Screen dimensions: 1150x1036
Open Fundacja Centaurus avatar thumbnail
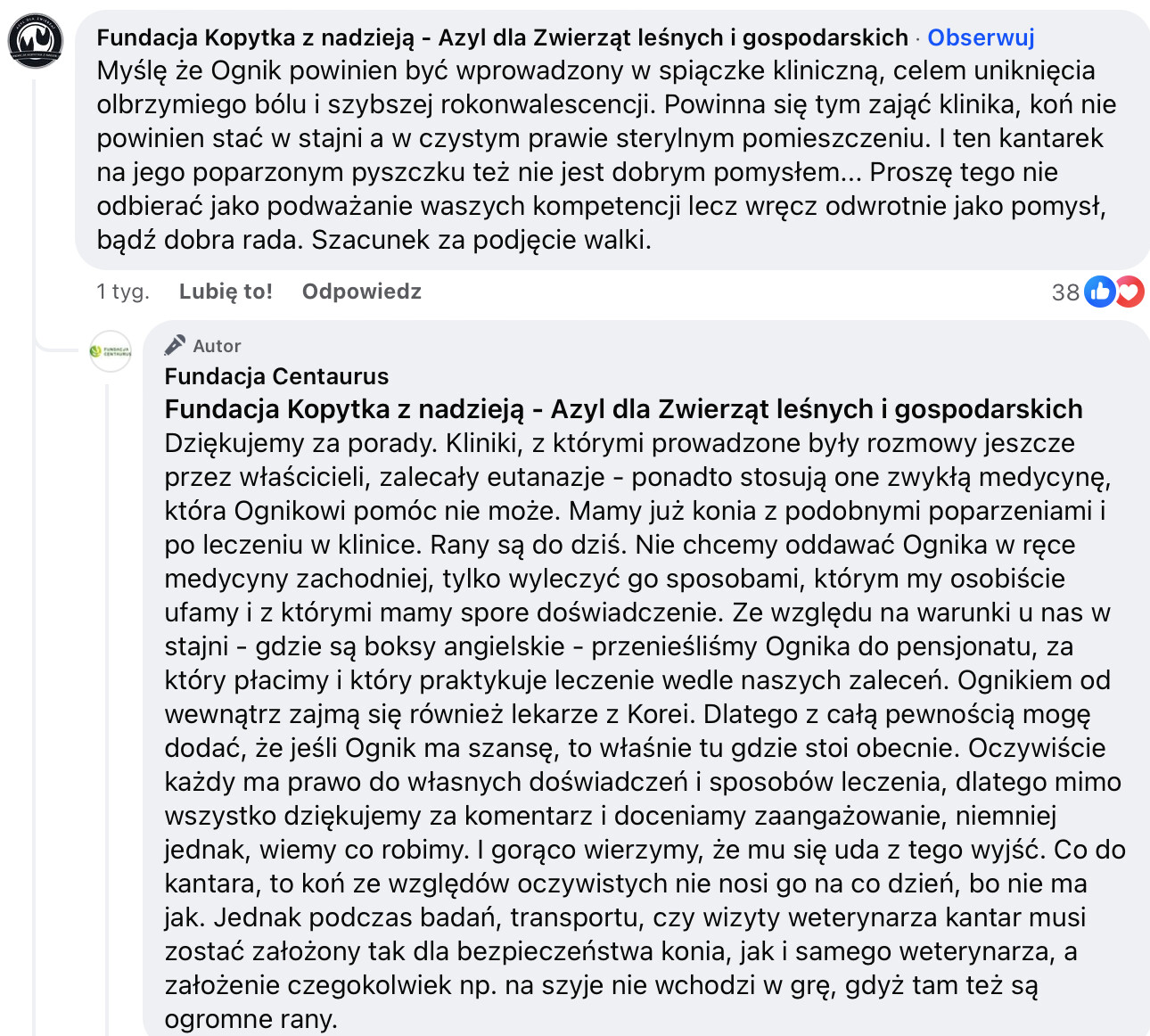point(111,350)
